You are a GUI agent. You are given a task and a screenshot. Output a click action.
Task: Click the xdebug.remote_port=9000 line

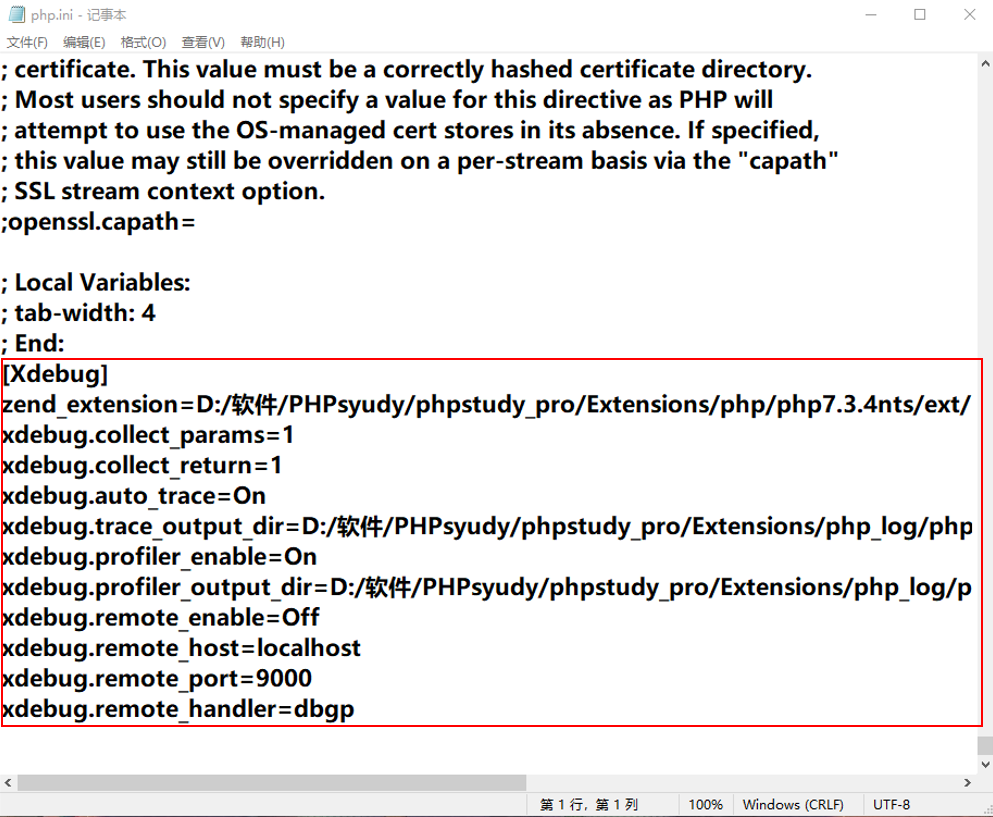[157, 678]
